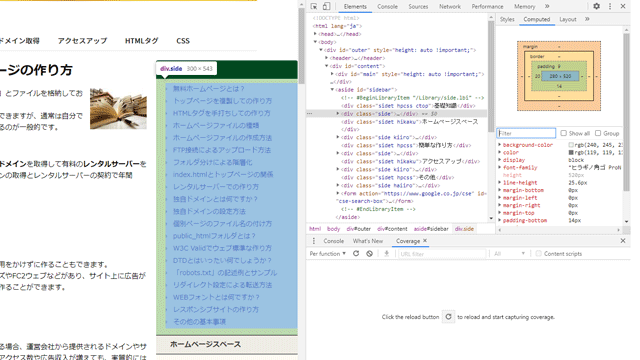Open the DevTools three-dot customize menu
Screen dimensions: 640x360
coord(610,6)
